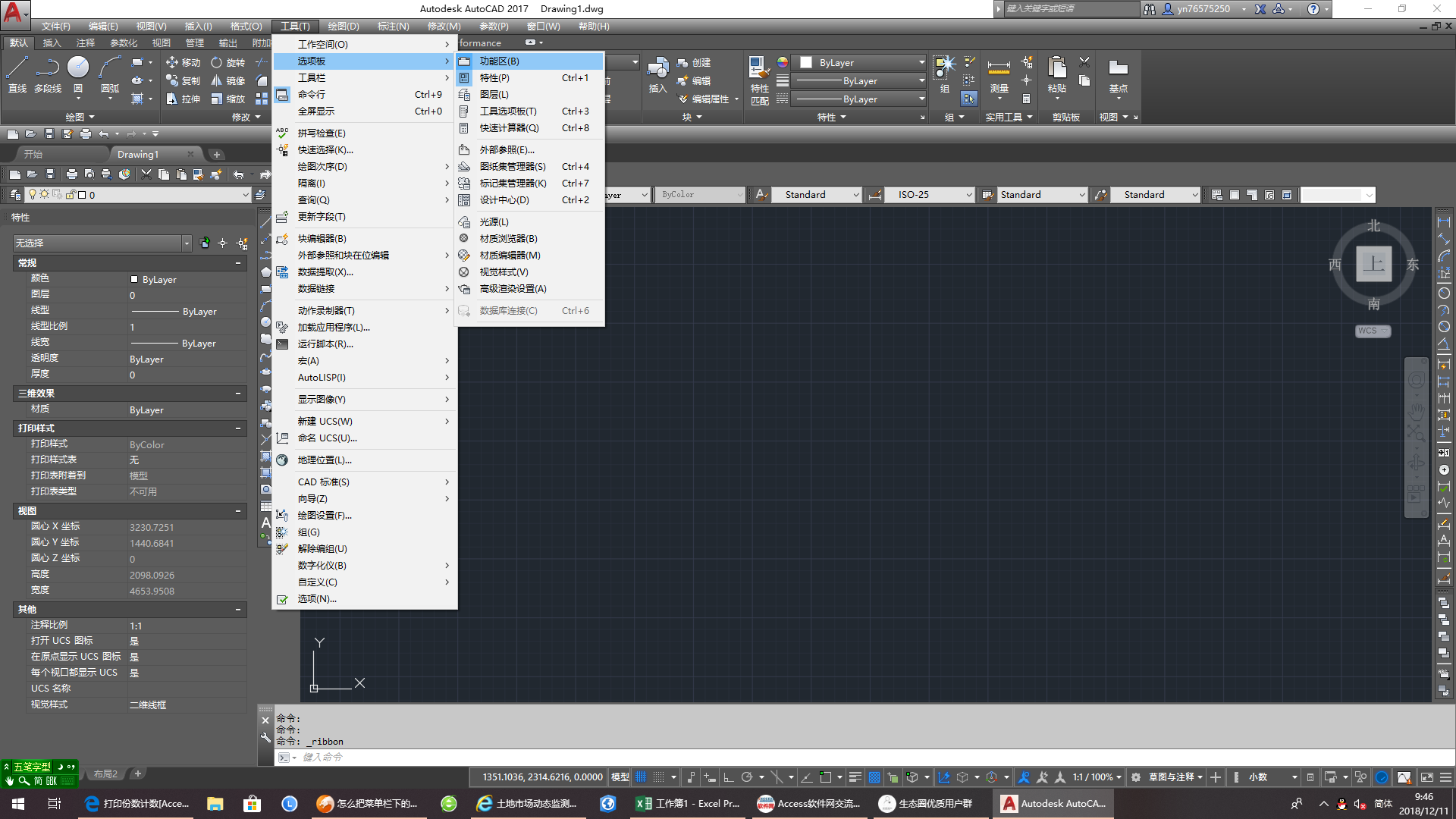Toggle ortho mode in status bar
Viewport: 1456px width, 819px height.
[728, 777]
